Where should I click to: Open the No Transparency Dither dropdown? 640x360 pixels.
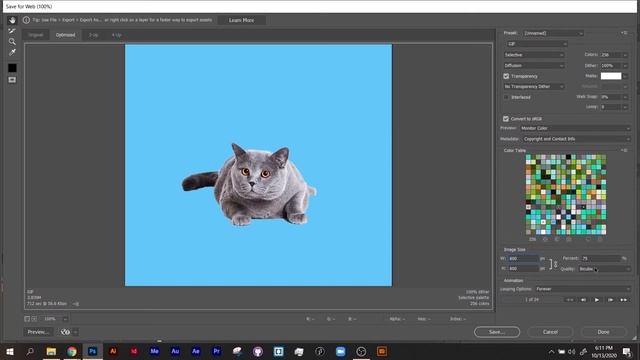pos(534,87)
